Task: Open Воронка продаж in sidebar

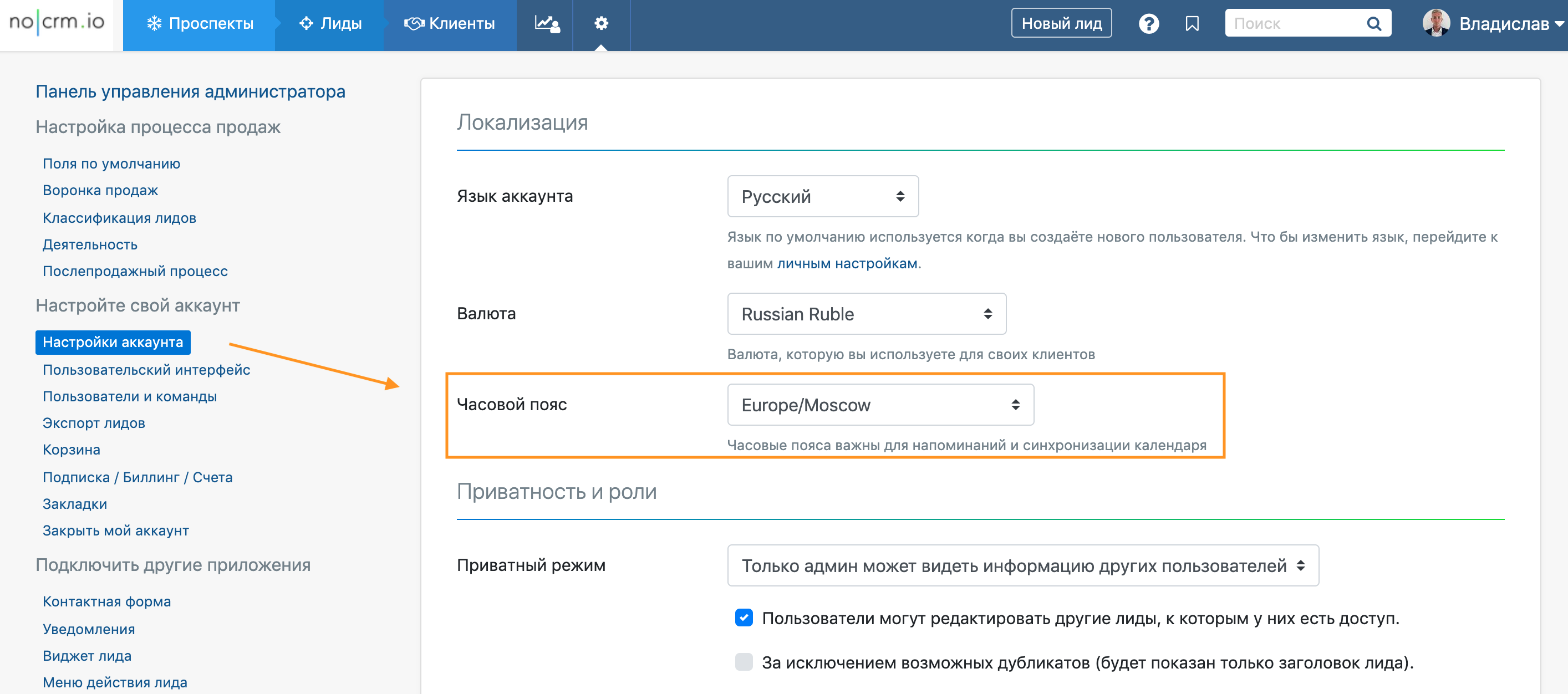Action: coord(100,191)
